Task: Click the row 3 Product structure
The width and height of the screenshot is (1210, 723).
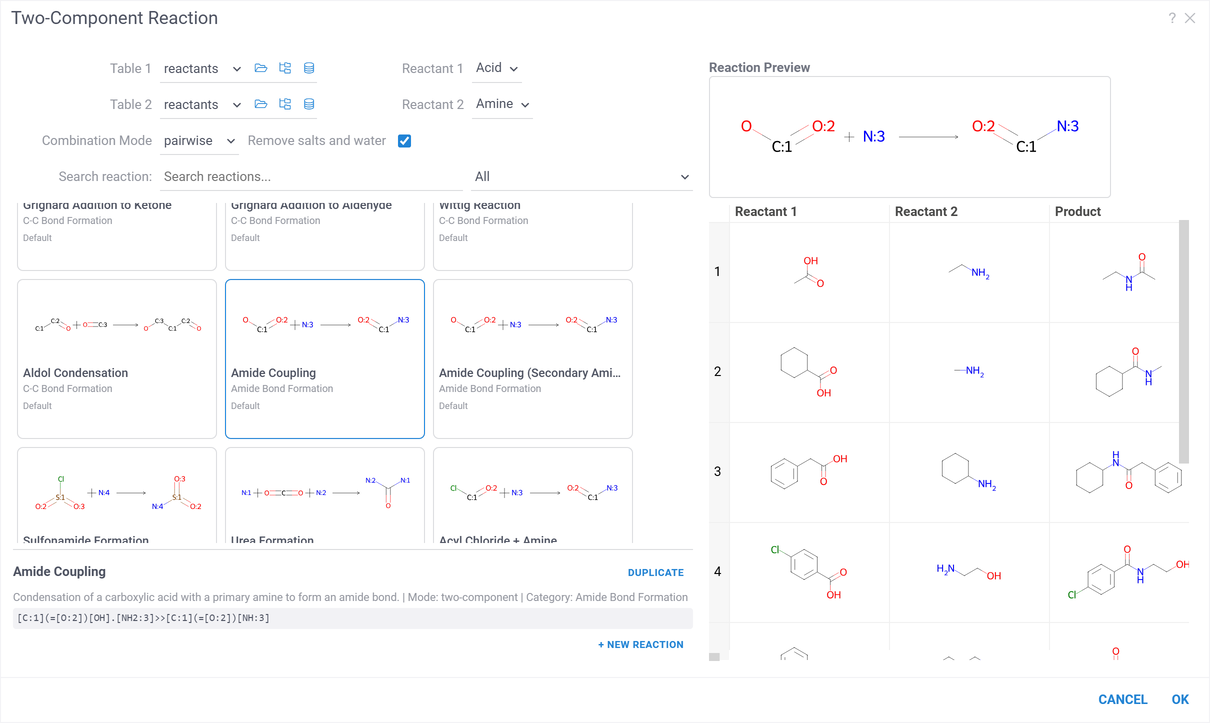Action: point(1129,472)
